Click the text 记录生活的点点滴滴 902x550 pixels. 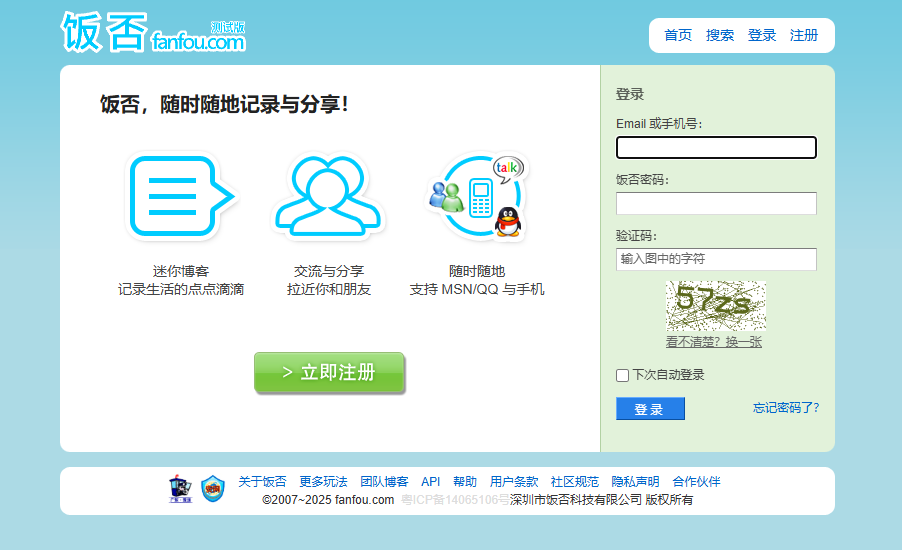[181, 289]
